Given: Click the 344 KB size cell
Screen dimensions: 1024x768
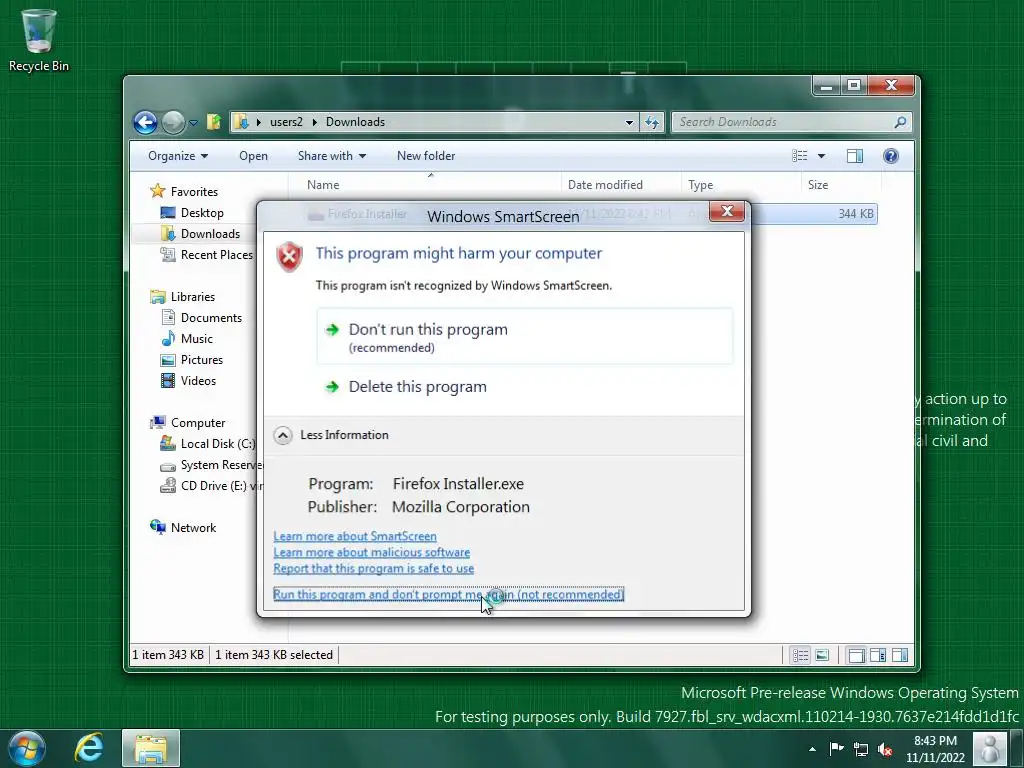Looking at the screenshot, I should 856,214.
